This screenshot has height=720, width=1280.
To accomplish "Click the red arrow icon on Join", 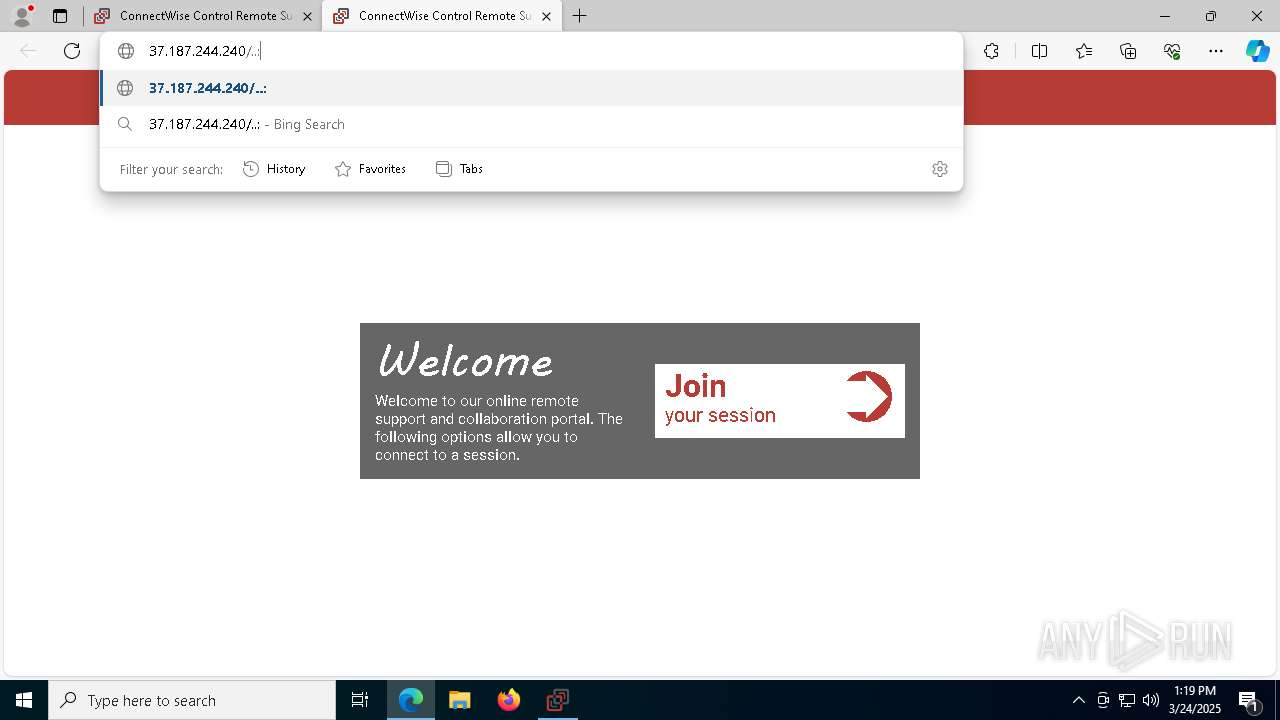I will click(868, 397).
